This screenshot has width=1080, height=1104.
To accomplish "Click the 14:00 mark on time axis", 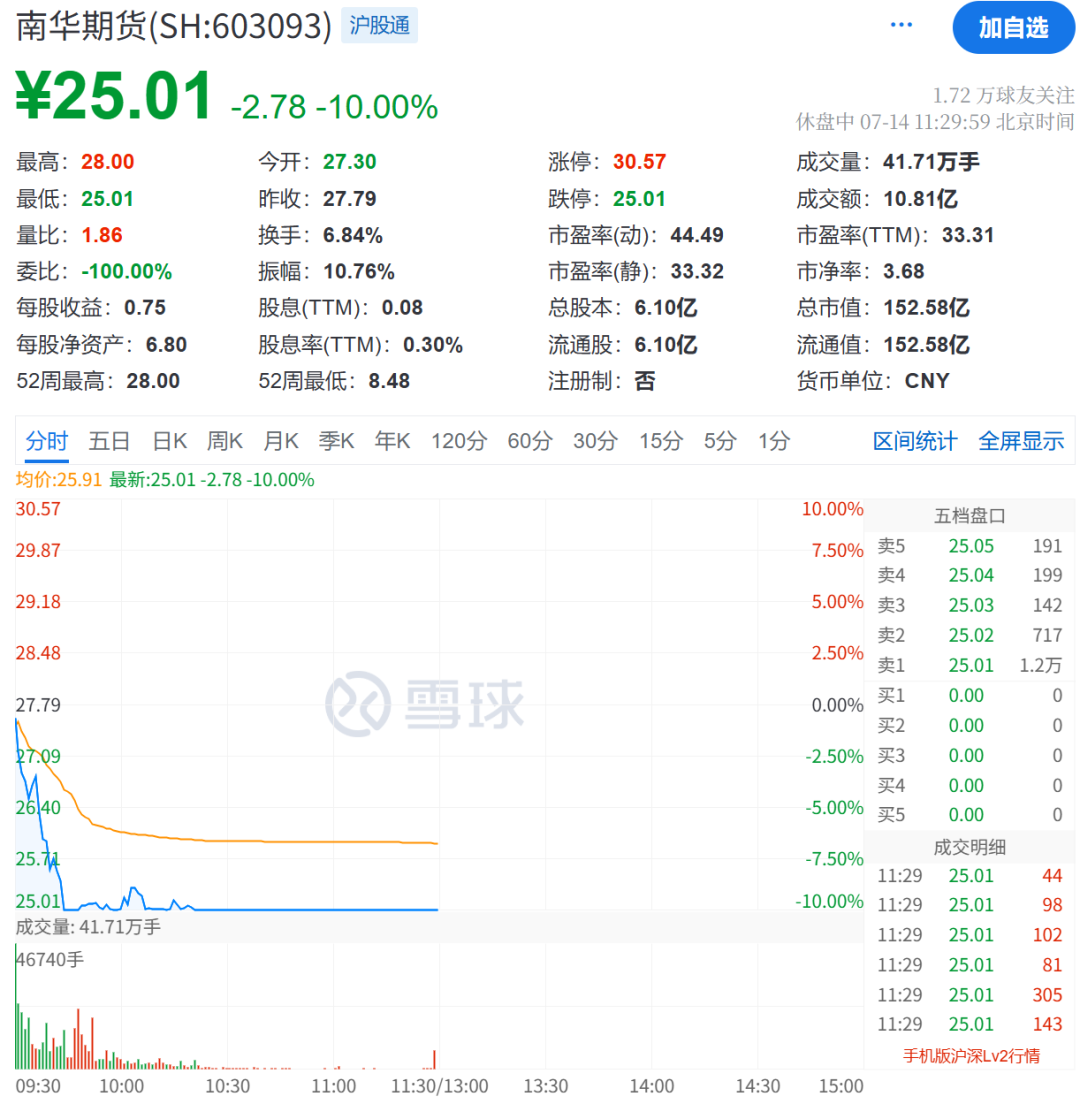I will click(x=651, y=1086).
